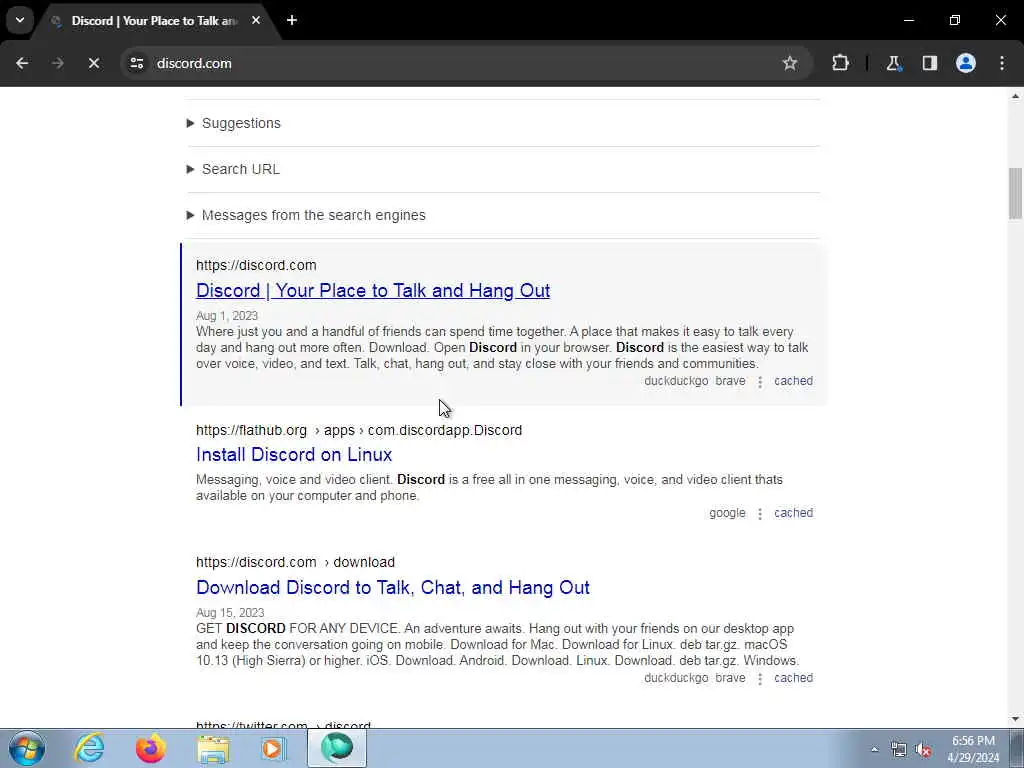Open Install Discord on Linux link
This screenshot has width=1024, height=768.
(294, 455)
